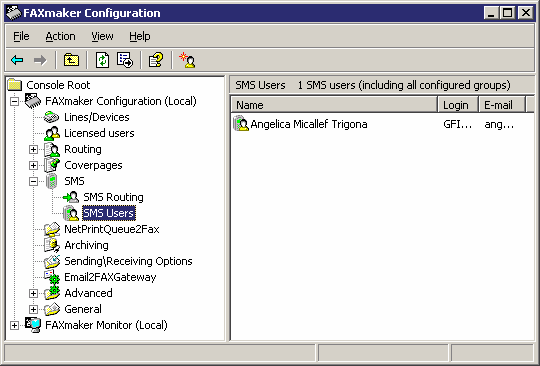Select the highlighted SMS Users label

[108, 213]
